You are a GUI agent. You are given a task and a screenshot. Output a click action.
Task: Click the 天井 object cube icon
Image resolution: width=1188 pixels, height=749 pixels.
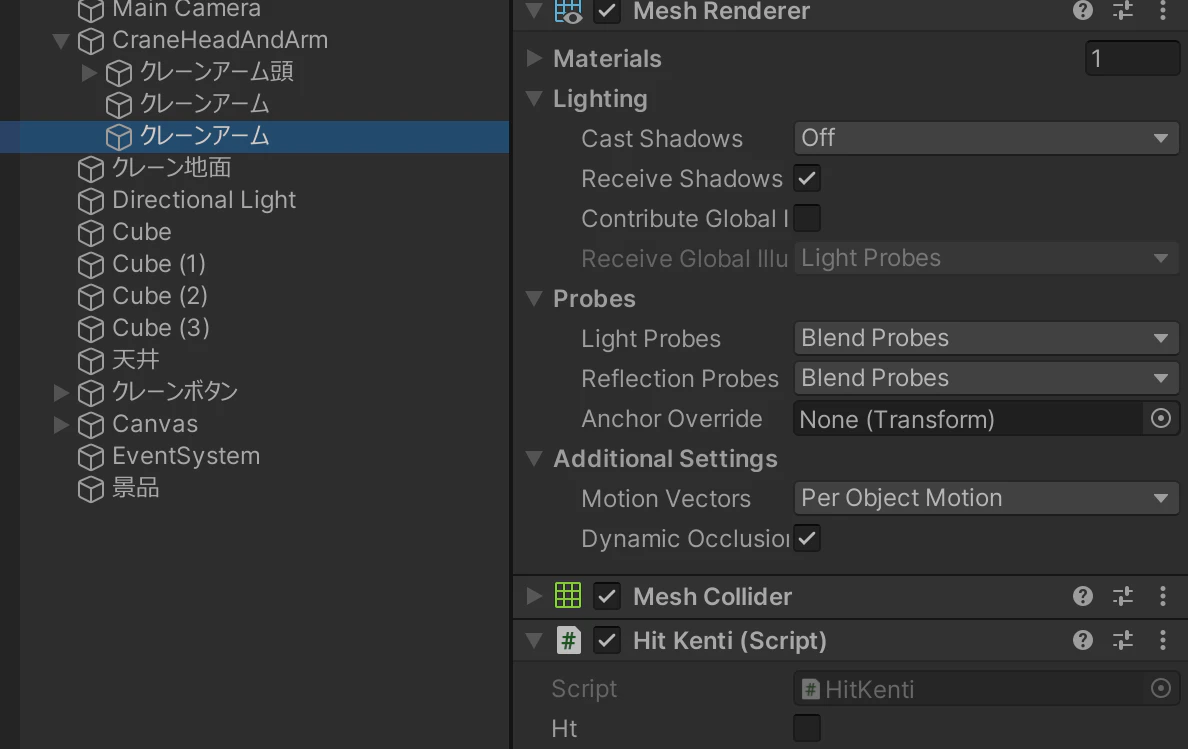tap(91, 360)
